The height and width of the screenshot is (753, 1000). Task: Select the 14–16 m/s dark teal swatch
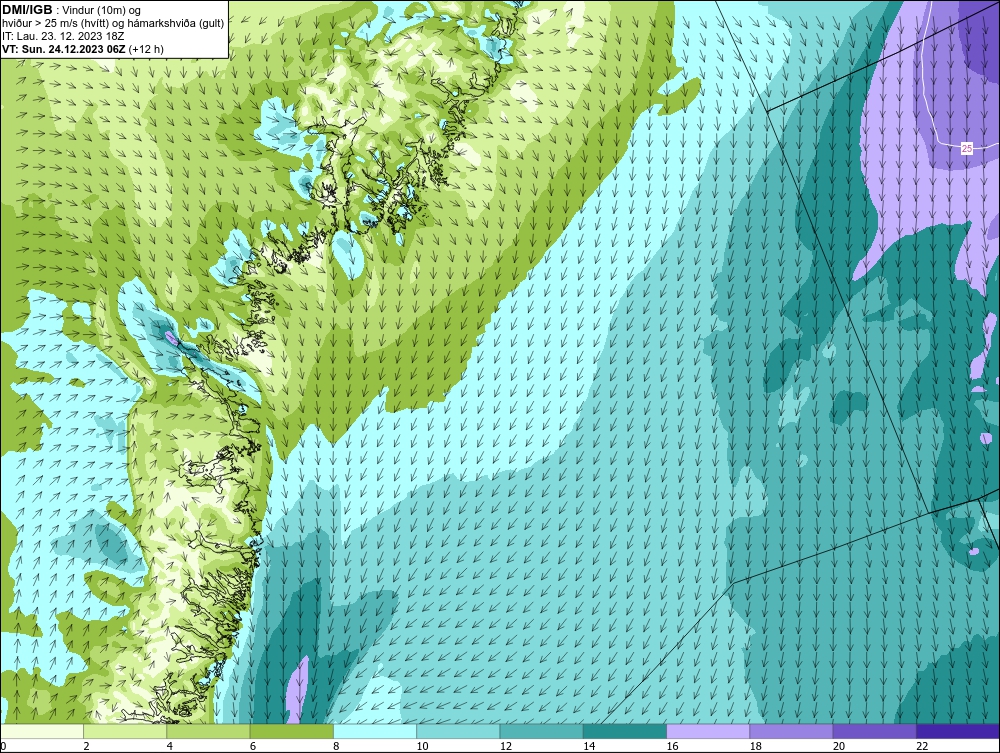[x=624, y=731]
